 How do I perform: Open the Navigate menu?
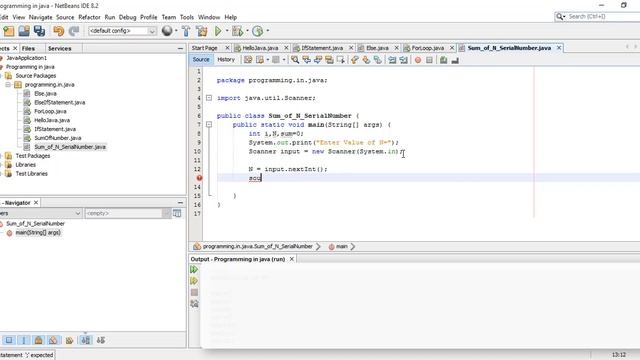click(40, 17)
